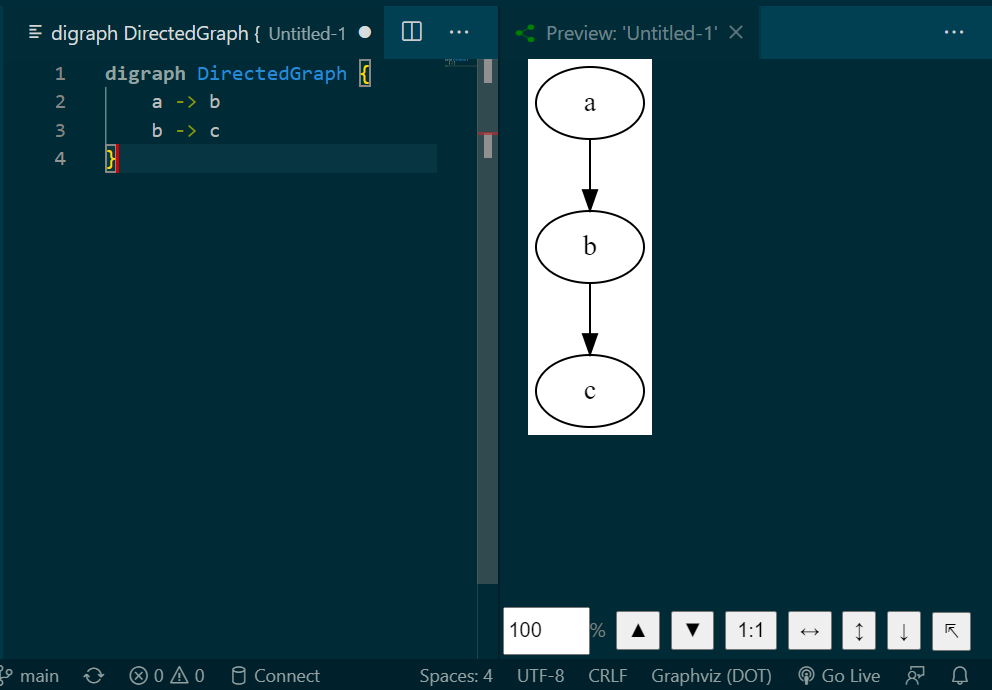Viewport: 992px width, 690px height.
Task: Close the Preview 'Untitled-1' tab
Action: (x=736, y=33)
